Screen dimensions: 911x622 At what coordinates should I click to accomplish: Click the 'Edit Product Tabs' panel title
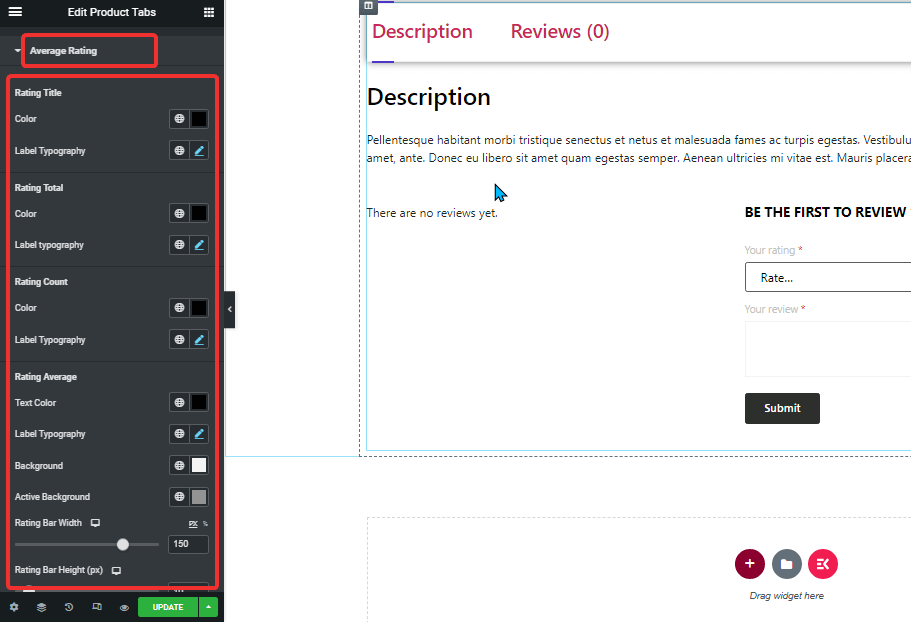tap(112, 12)
